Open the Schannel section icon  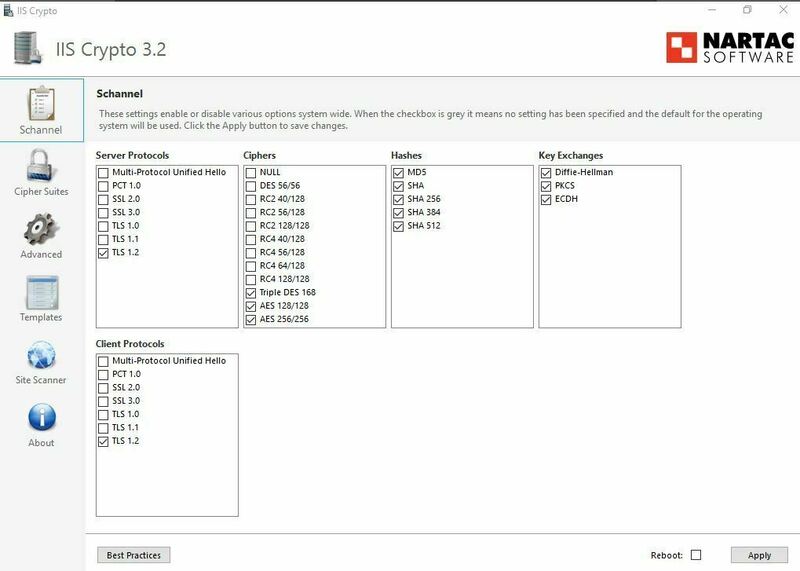[41, 103]
